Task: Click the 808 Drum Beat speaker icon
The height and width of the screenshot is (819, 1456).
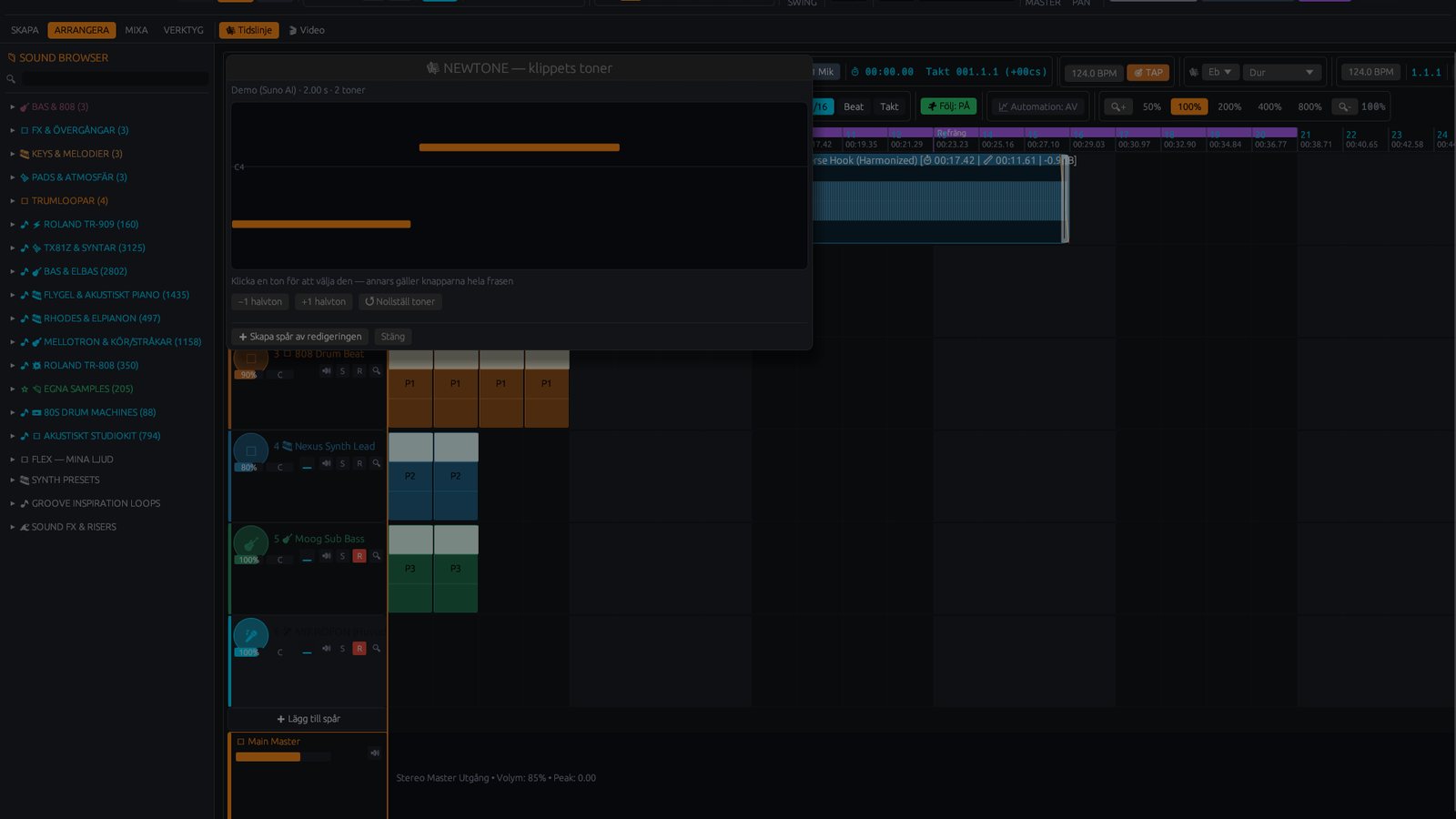Action: (326, 370)
